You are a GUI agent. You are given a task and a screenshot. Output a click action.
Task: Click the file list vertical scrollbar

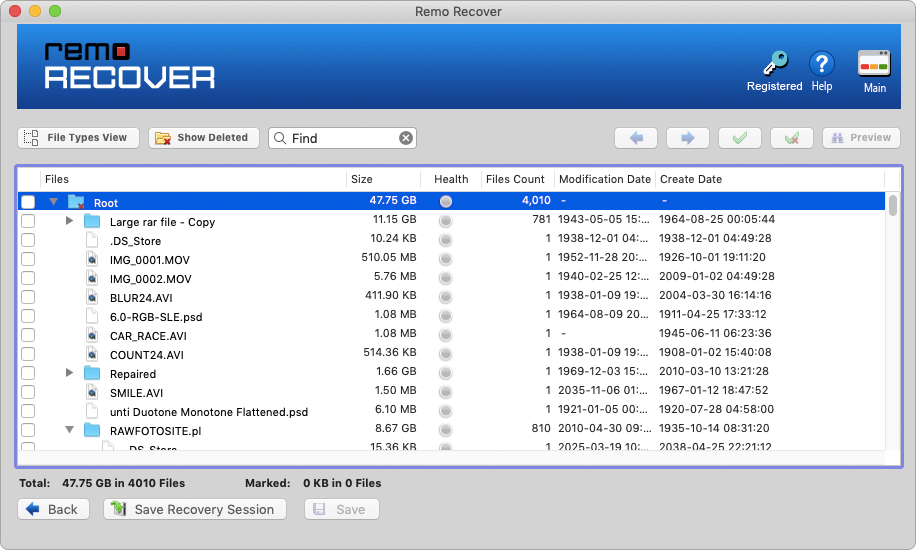pyautogui.click(x=893, y=205)
